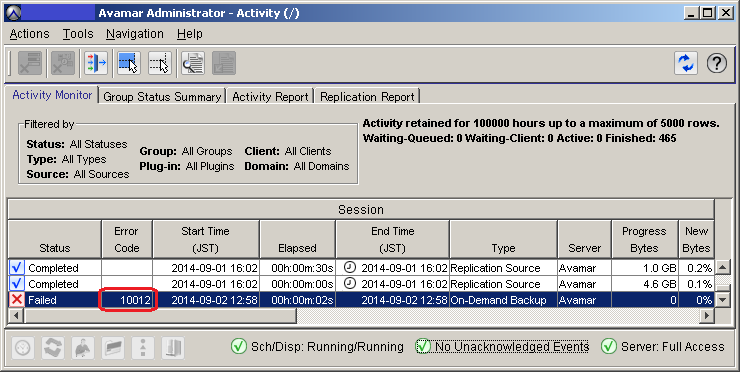The height and width of the screenshot is (372, 740).
Task: Click the person launcher icon in bottom bar
Action: point(83,348)
